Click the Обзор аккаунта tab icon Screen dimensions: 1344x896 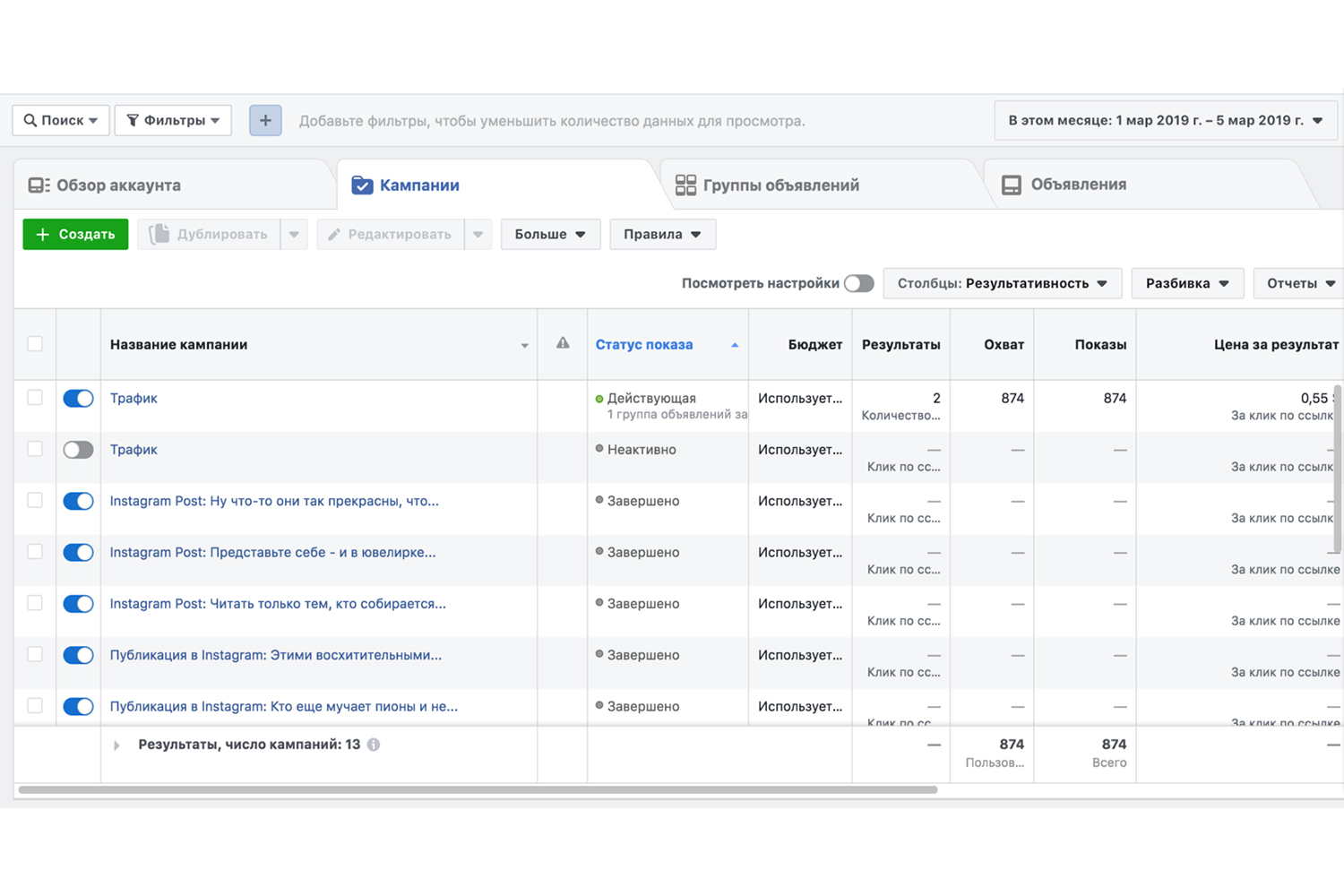39,185
